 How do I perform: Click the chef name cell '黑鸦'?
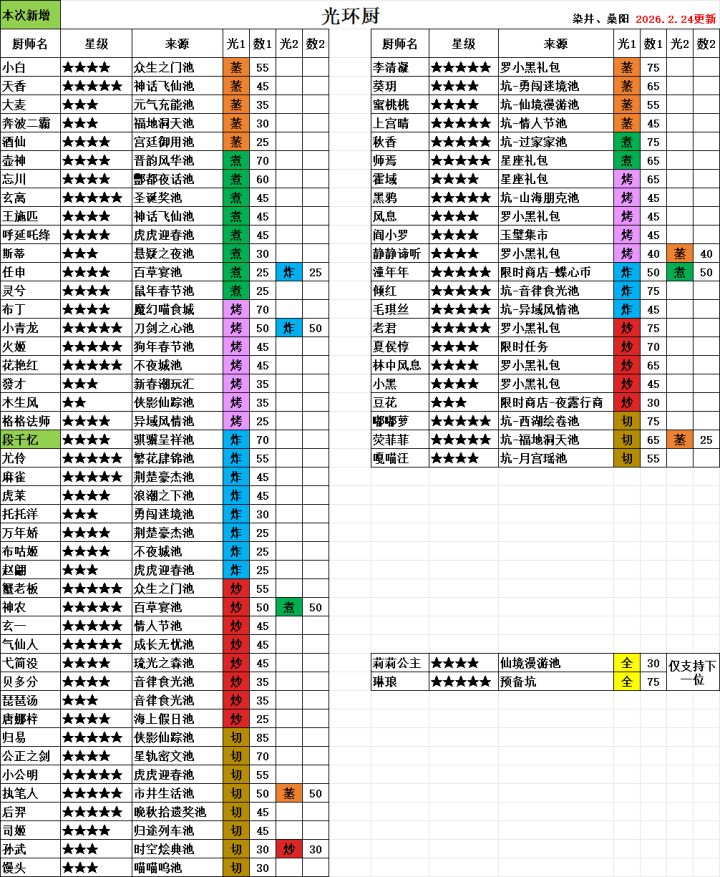[401, 197]
